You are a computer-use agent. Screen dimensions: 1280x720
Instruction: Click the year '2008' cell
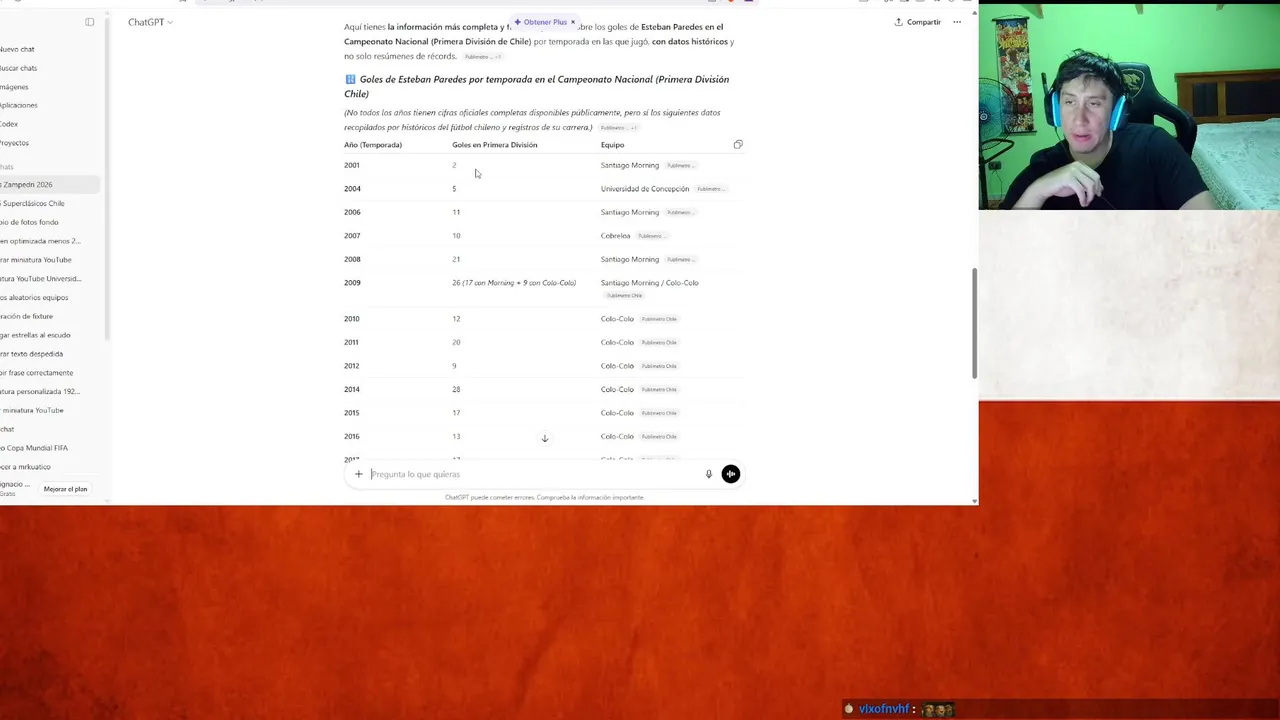click(x=352, y=259)
